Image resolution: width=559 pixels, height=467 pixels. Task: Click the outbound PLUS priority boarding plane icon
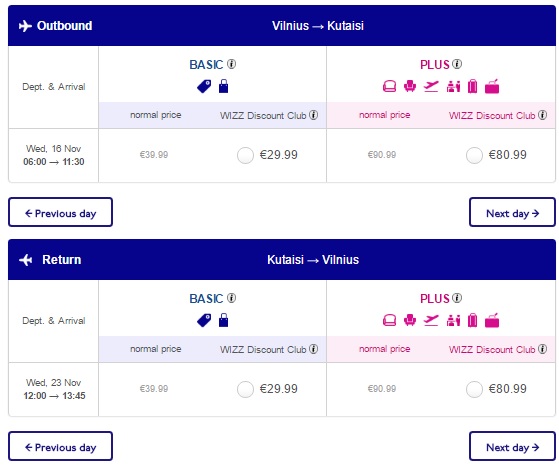[431, 86]
